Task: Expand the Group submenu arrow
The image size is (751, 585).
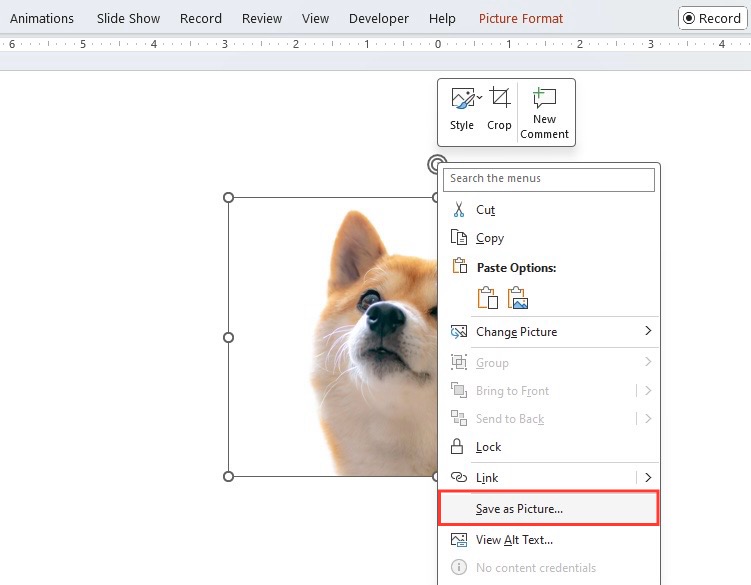Action: (x=648, y=361)
